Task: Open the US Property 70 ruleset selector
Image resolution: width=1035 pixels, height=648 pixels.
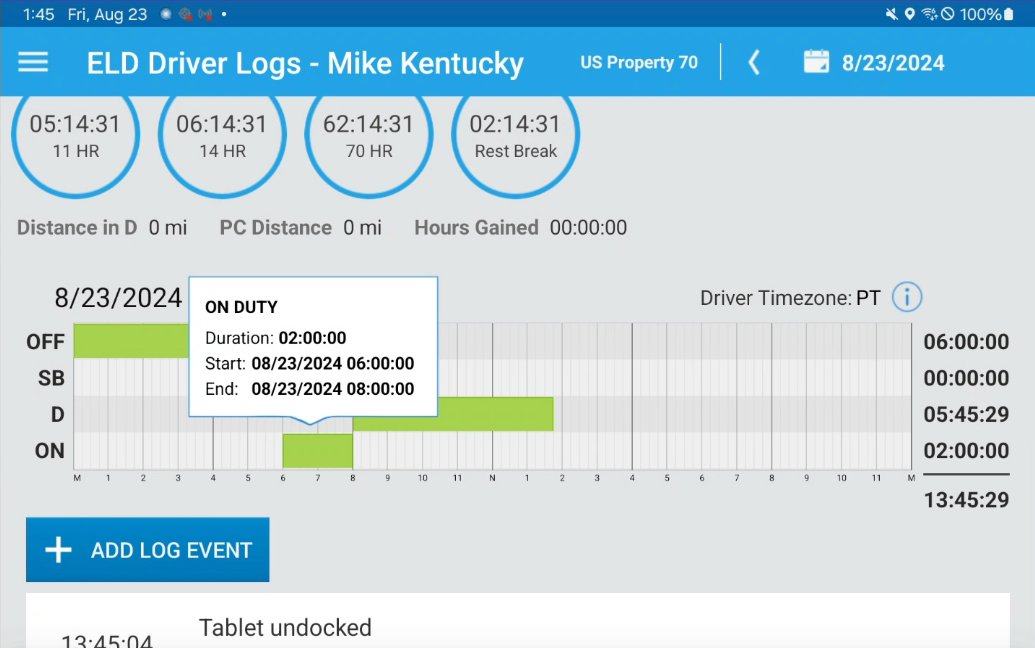Action: tap(638, 63)
